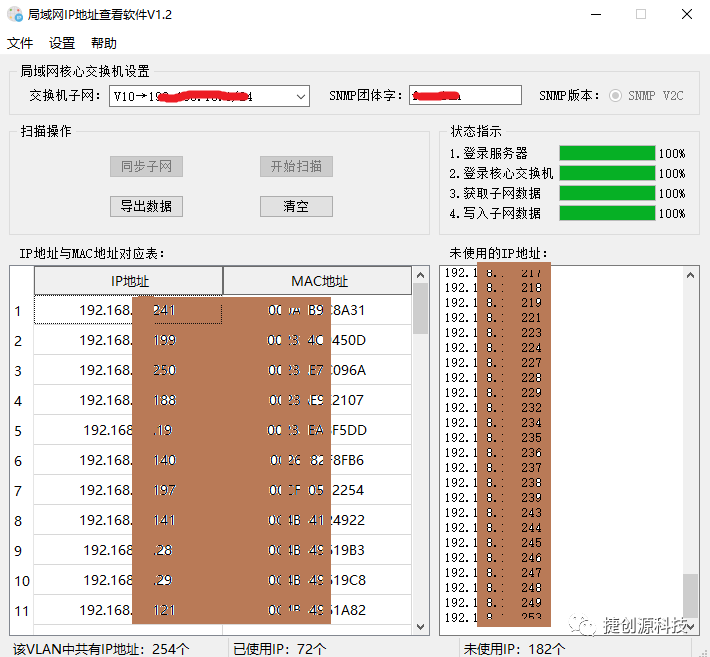Expand the 交换机子网 dropdown arrow
This screenshot has height=657, width=710.
pyautogui.click(x=300, y=96)
